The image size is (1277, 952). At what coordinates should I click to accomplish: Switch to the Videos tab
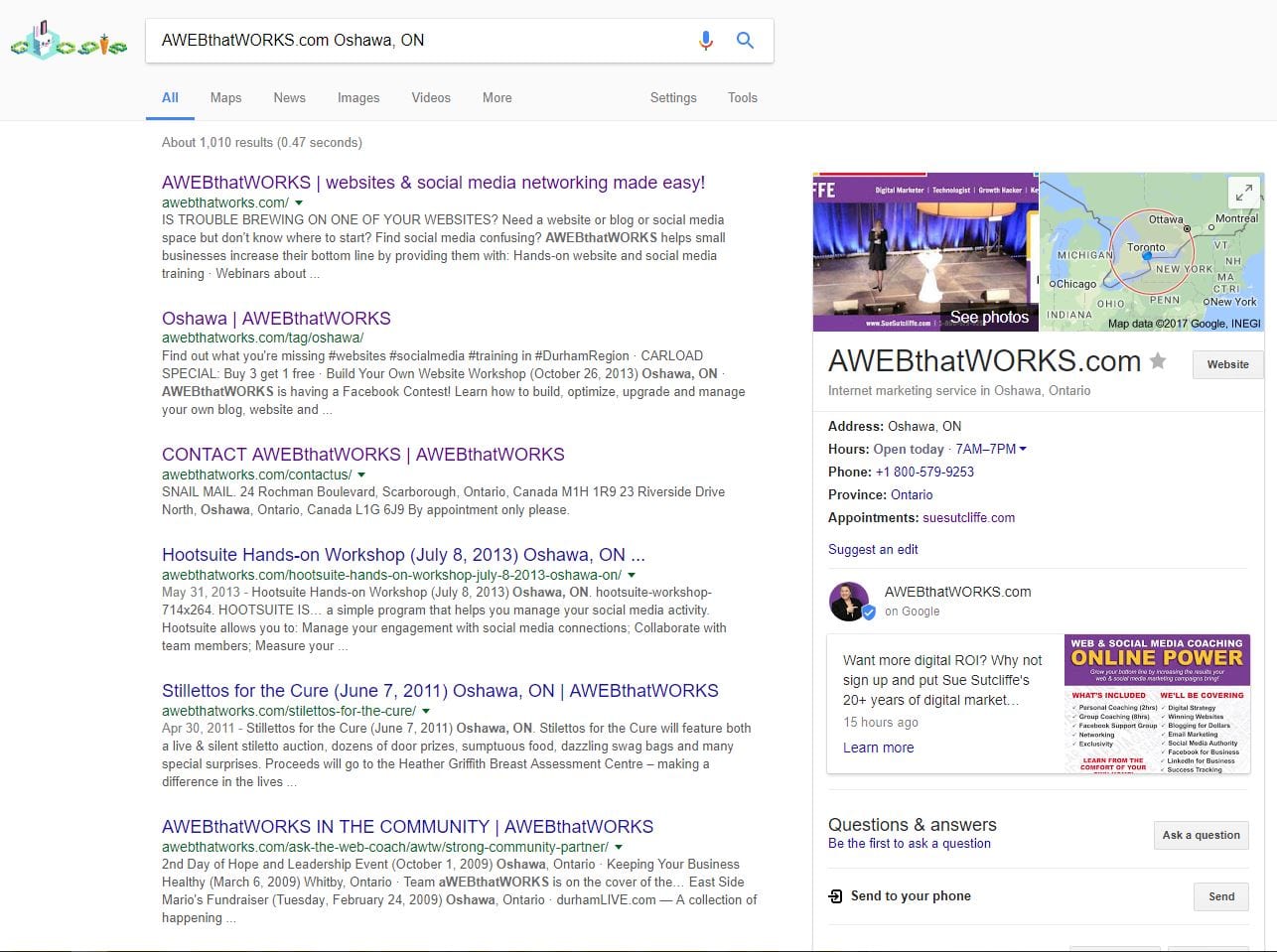point(431,97)
